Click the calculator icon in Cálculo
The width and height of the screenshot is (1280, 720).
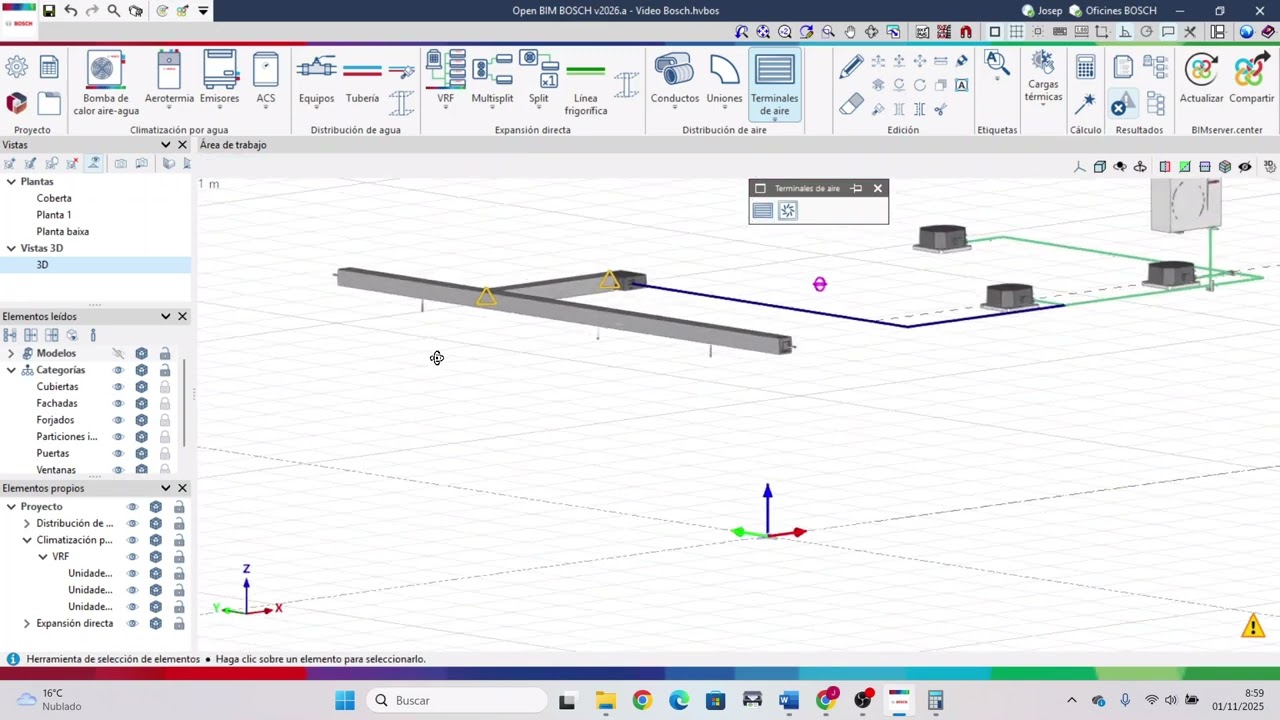tap(1085, 68)
